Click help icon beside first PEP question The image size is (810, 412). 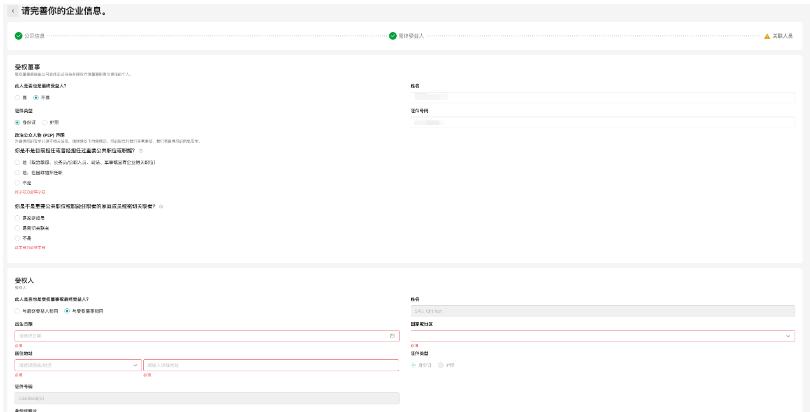coord(141,151)
